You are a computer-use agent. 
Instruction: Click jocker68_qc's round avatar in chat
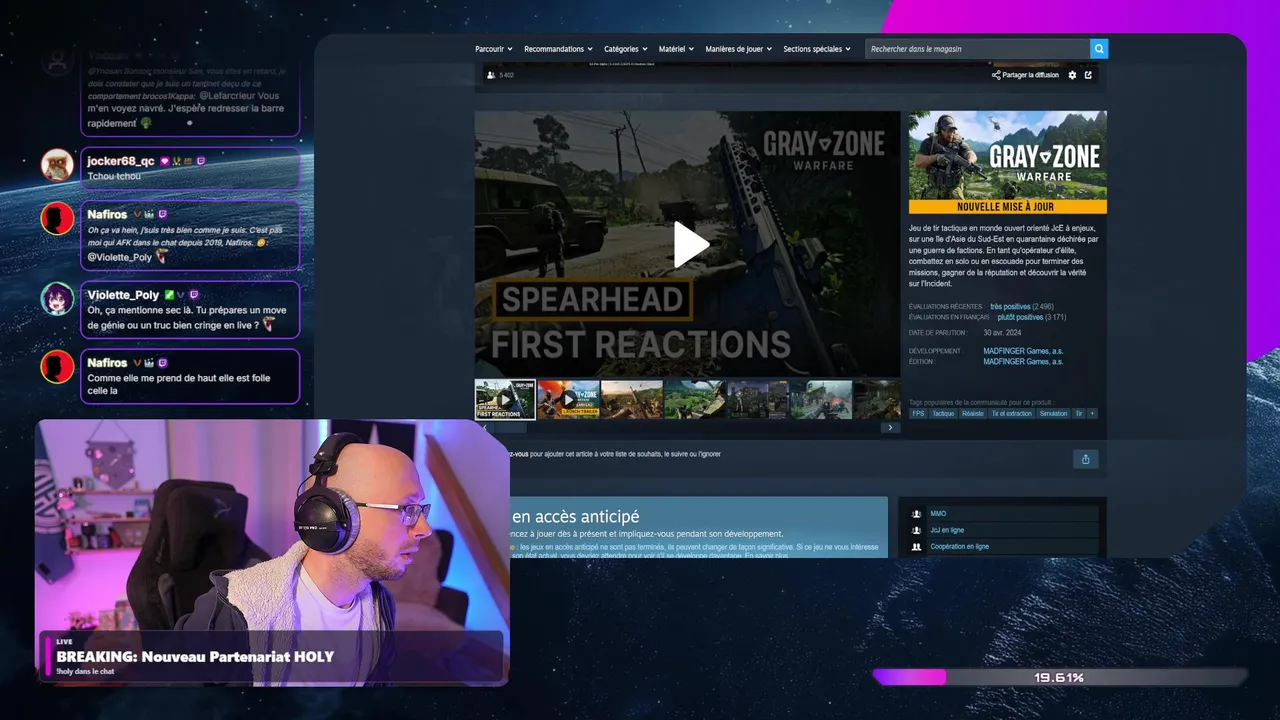click(x=58, y=165)
